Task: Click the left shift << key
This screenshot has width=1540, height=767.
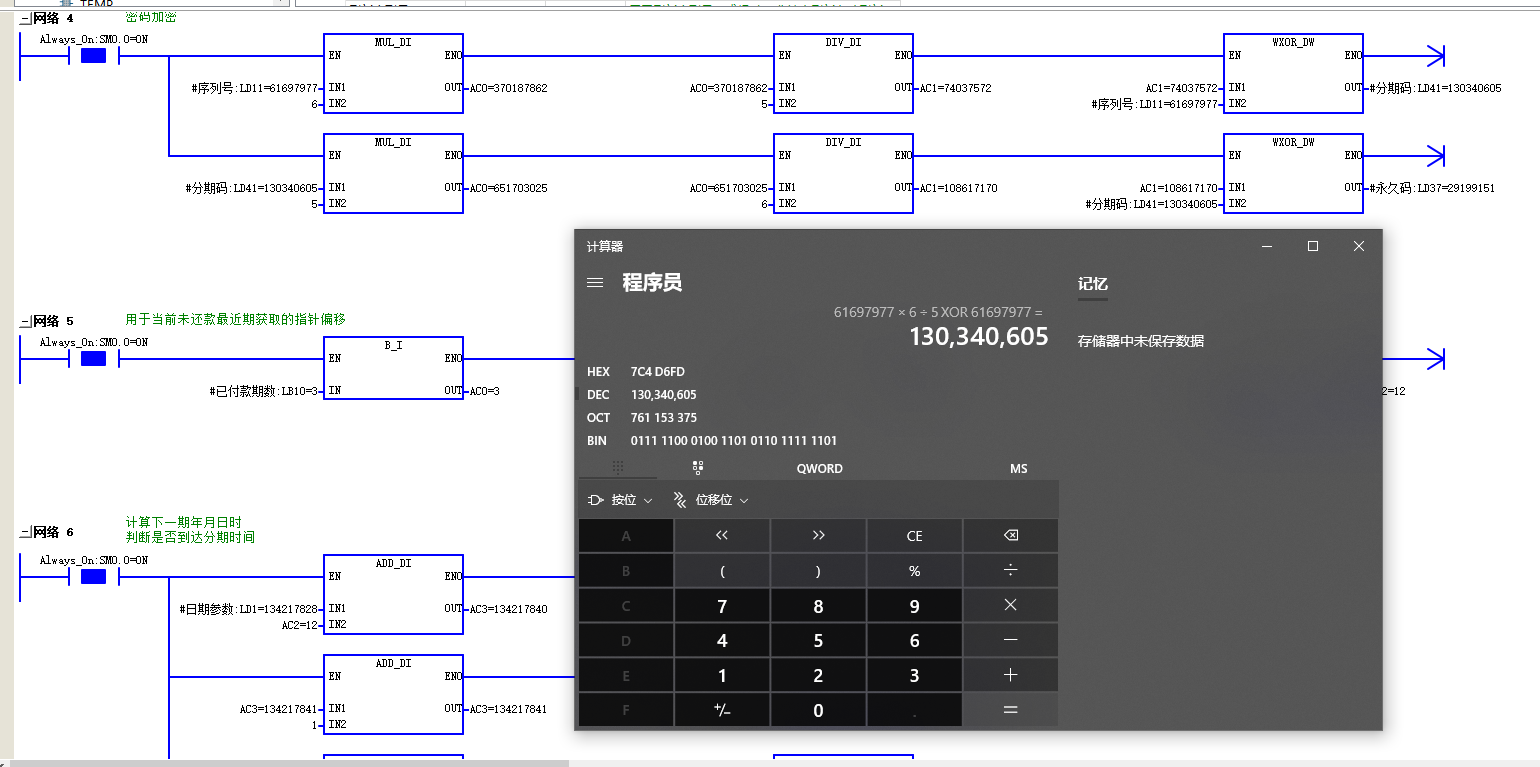Action: tap(722, 536)
